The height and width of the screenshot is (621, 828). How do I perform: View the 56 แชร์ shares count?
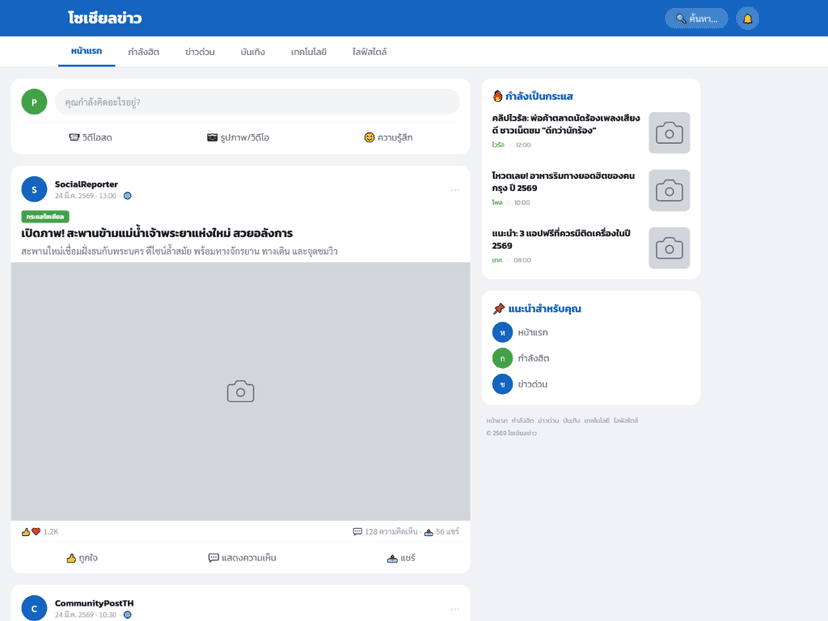441,532
